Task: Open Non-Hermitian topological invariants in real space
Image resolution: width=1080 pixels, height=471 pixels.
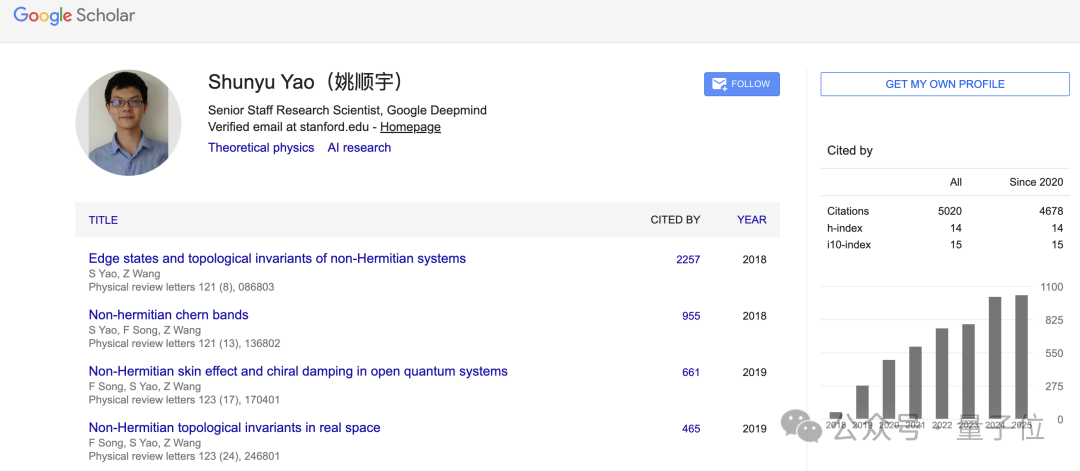Action: coord(234,428)
